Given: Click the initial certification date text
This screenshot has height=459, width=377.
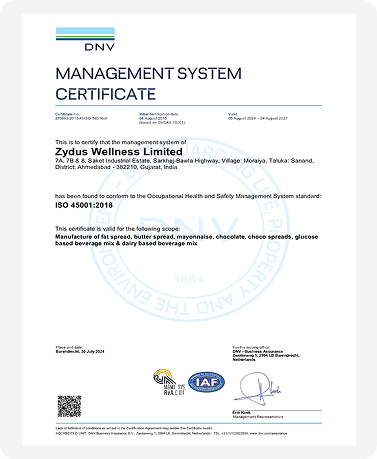Looking at the screenshot, I should tap(162, 118).
